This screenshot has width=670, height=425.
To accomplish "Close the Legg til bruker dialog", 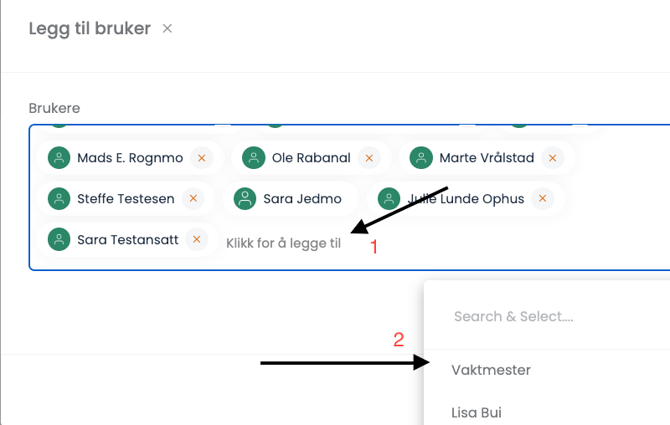I will coord(167,29).
